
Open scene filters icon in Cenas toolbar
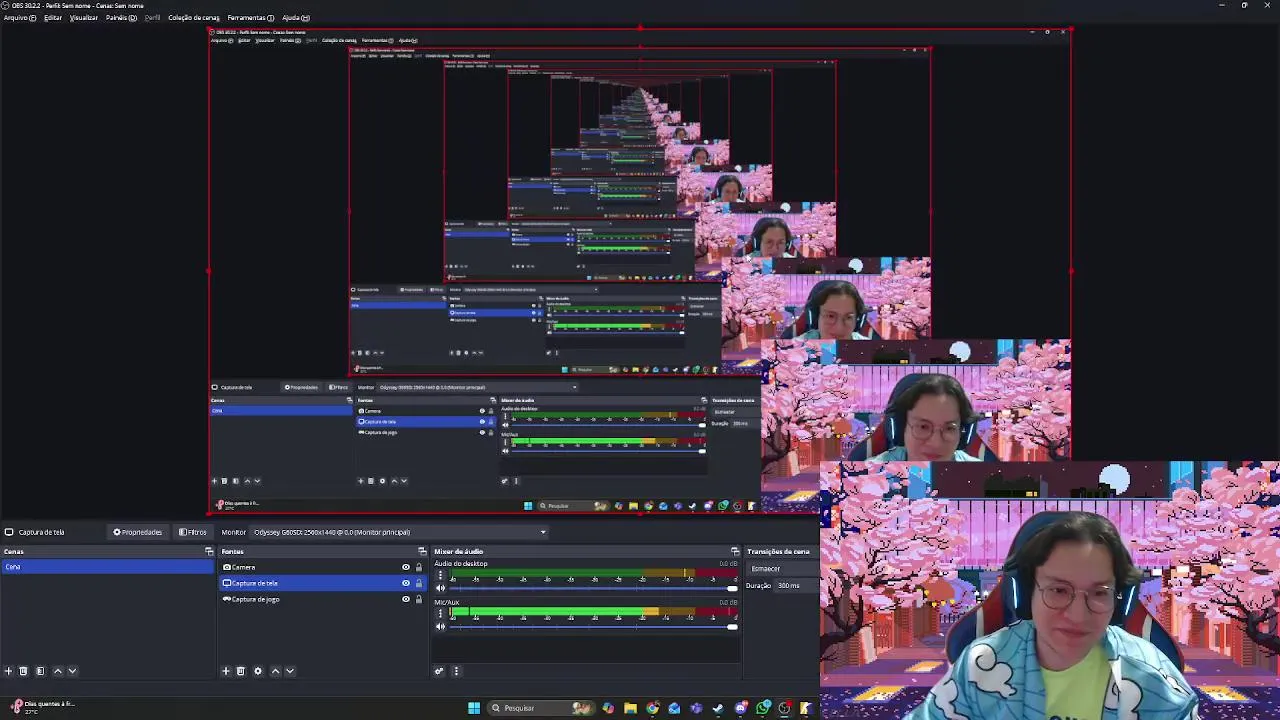[x=40, y=671]
